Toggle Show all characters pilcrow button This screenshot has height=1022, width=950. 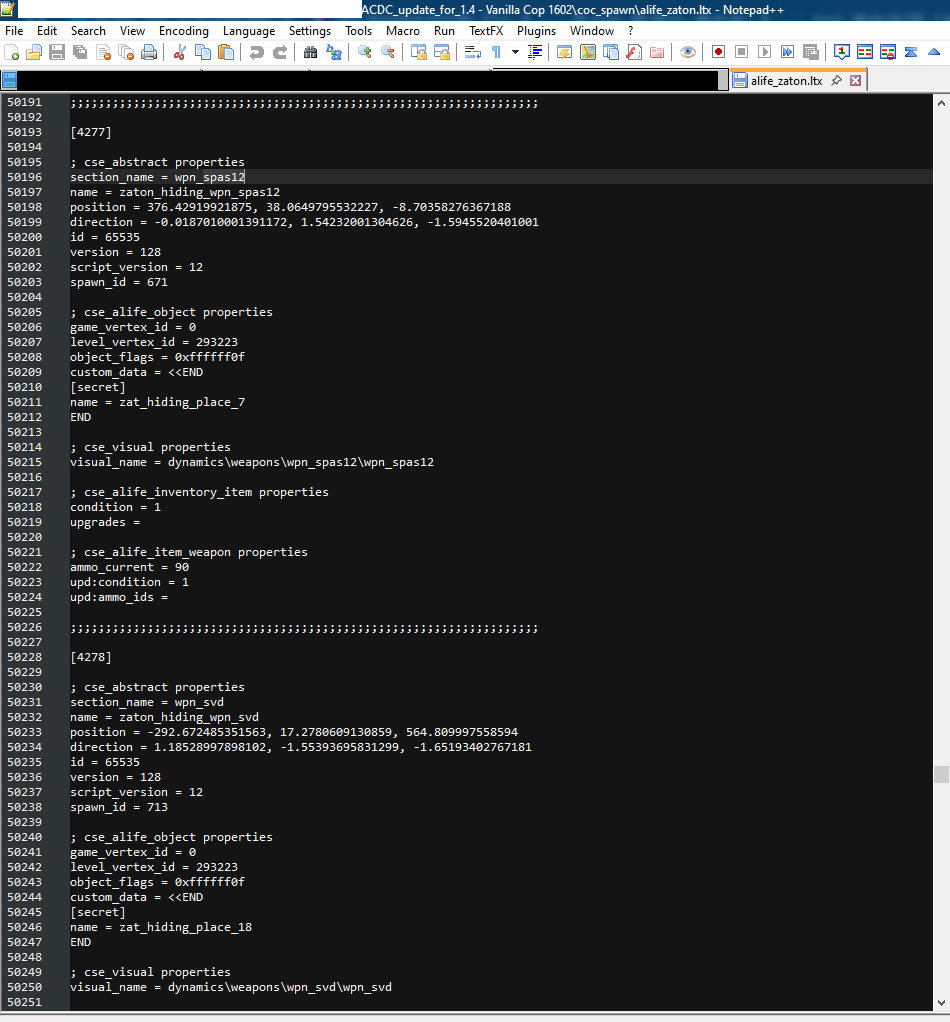(x=497, y=52)
